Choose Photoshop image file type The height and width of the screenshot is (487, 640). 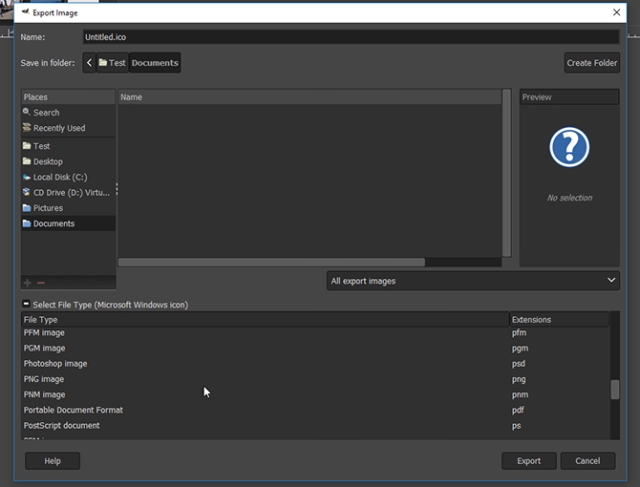(55, 364)
